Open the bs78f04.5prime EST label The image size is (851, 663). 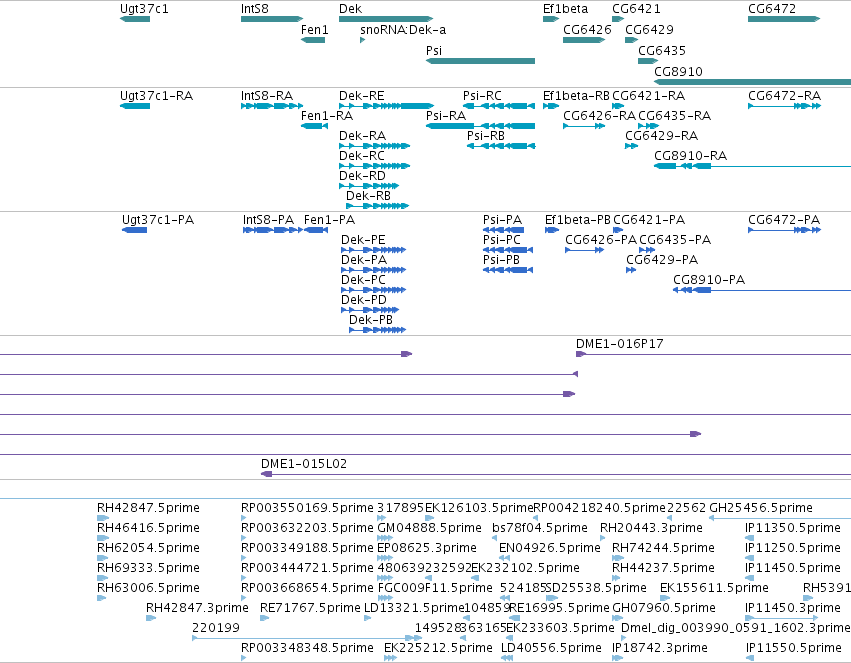539,528
